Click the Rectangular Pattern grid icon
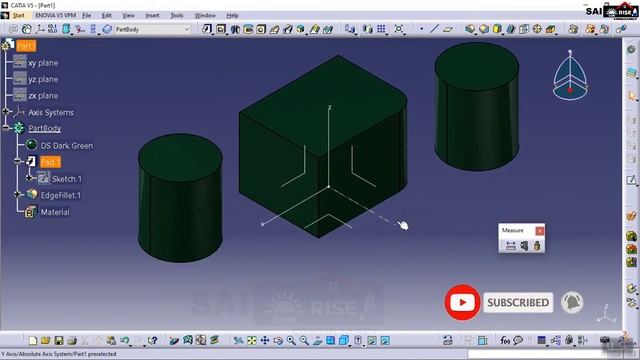 381,29
